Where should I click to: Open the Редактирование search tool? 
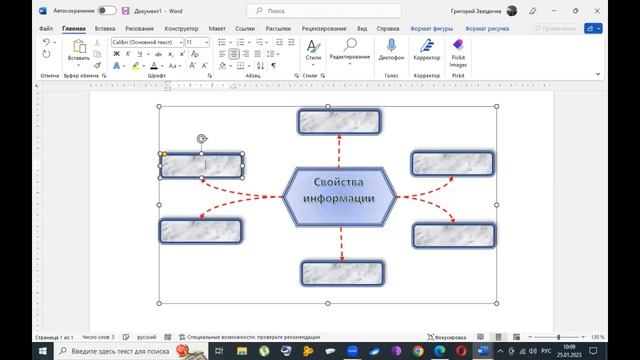pos(350,51)
